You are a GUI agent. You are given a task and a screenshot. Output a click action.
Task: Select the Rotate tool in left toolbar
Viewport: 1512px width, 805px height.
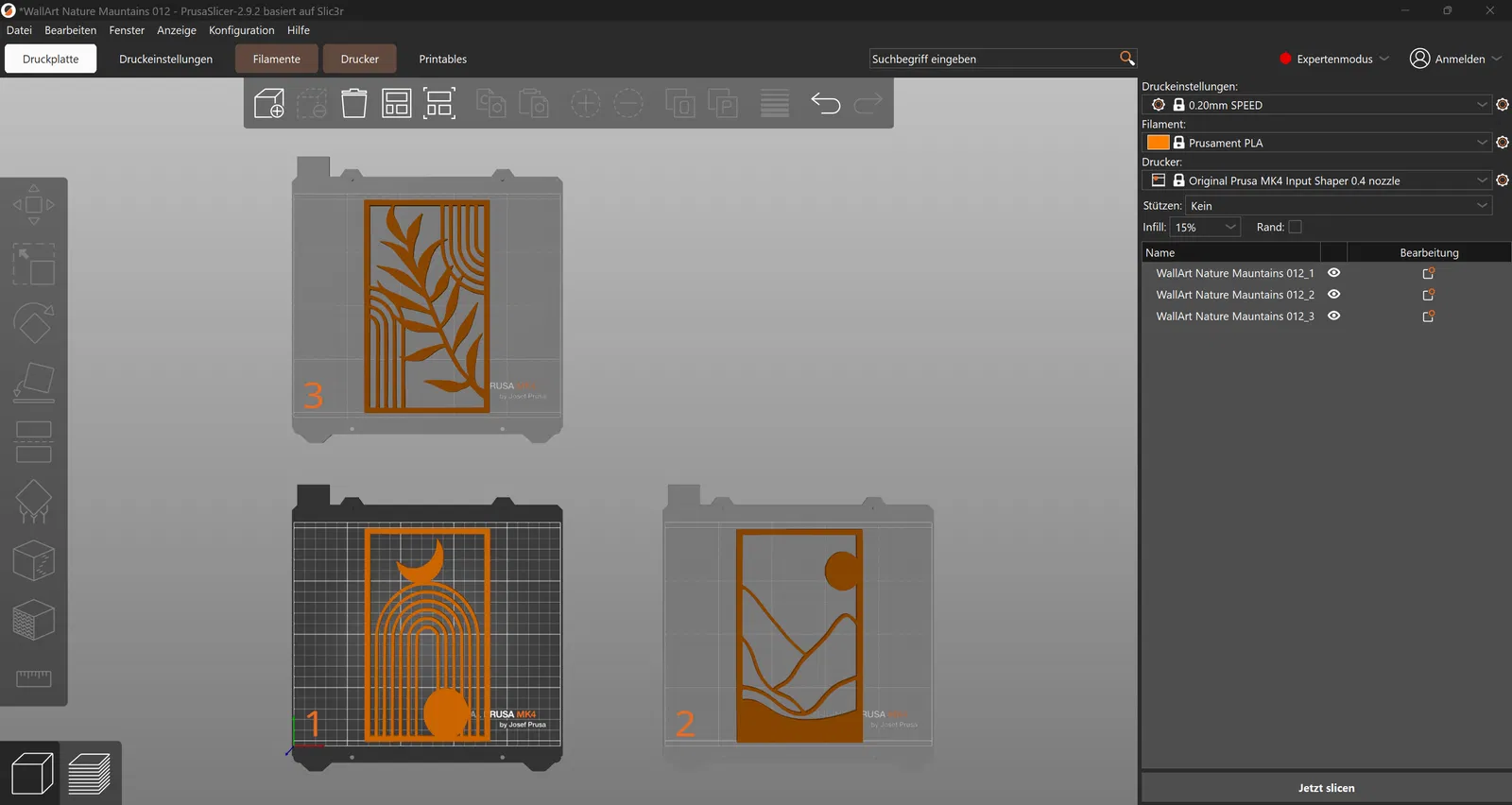point(33,323)
